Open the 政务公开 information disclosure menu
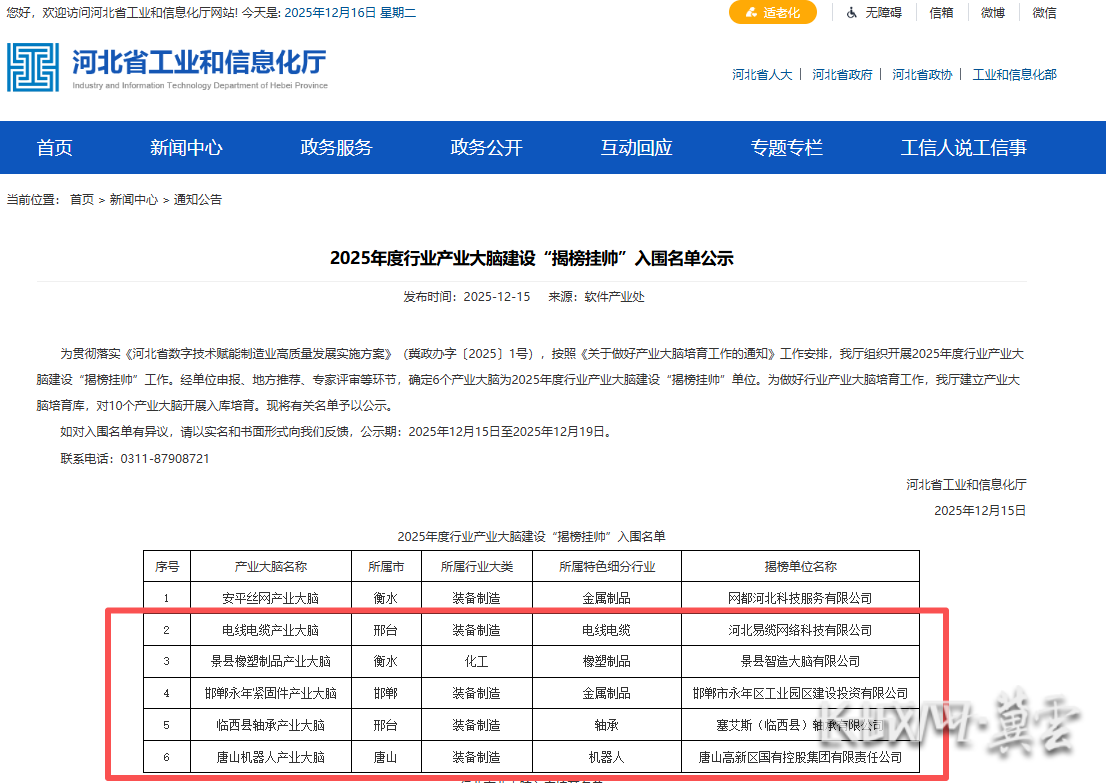The width and height of the screenshot is (1106, 783). 486,147
